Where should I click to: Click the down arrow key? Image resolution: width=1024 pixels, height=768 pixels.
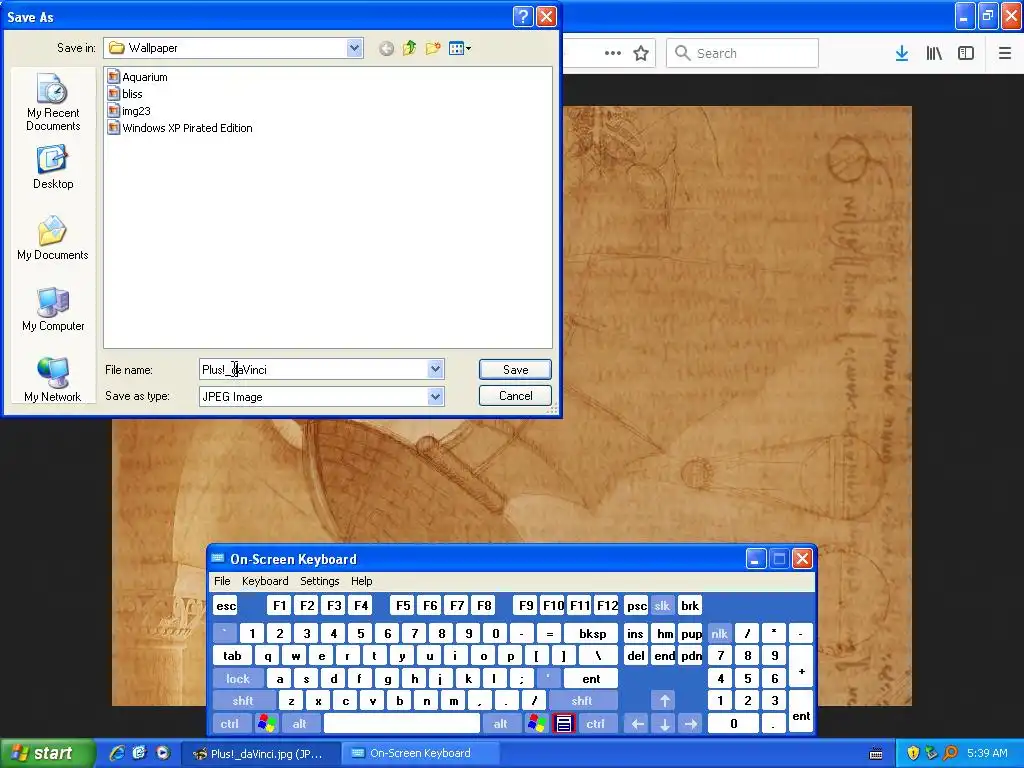point(664,724)
